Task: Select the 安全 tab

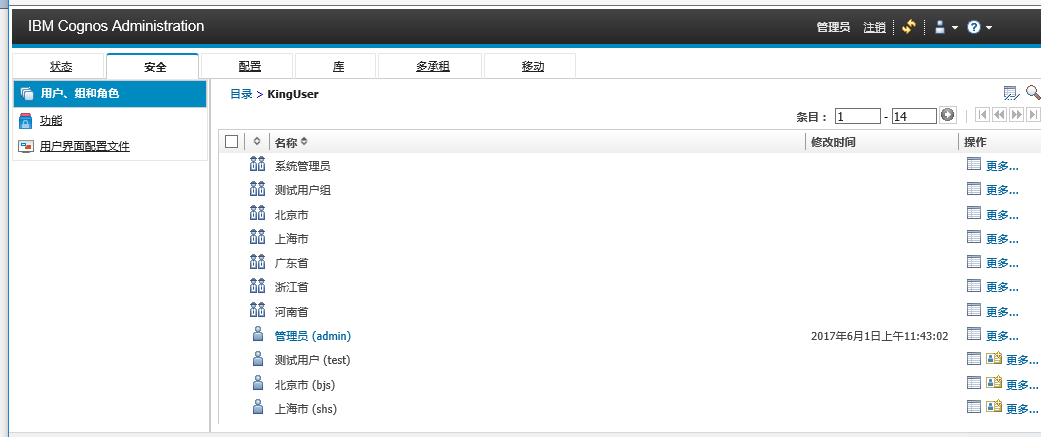Action: 155,66
